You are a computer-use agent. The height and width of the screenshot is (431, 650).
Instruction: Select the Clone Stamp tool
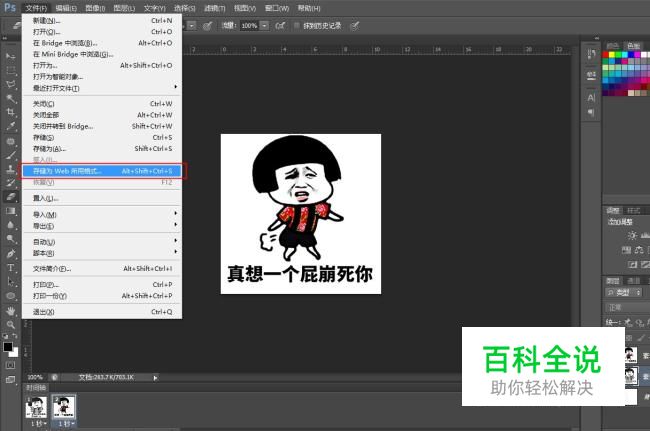tap(10, 169)
